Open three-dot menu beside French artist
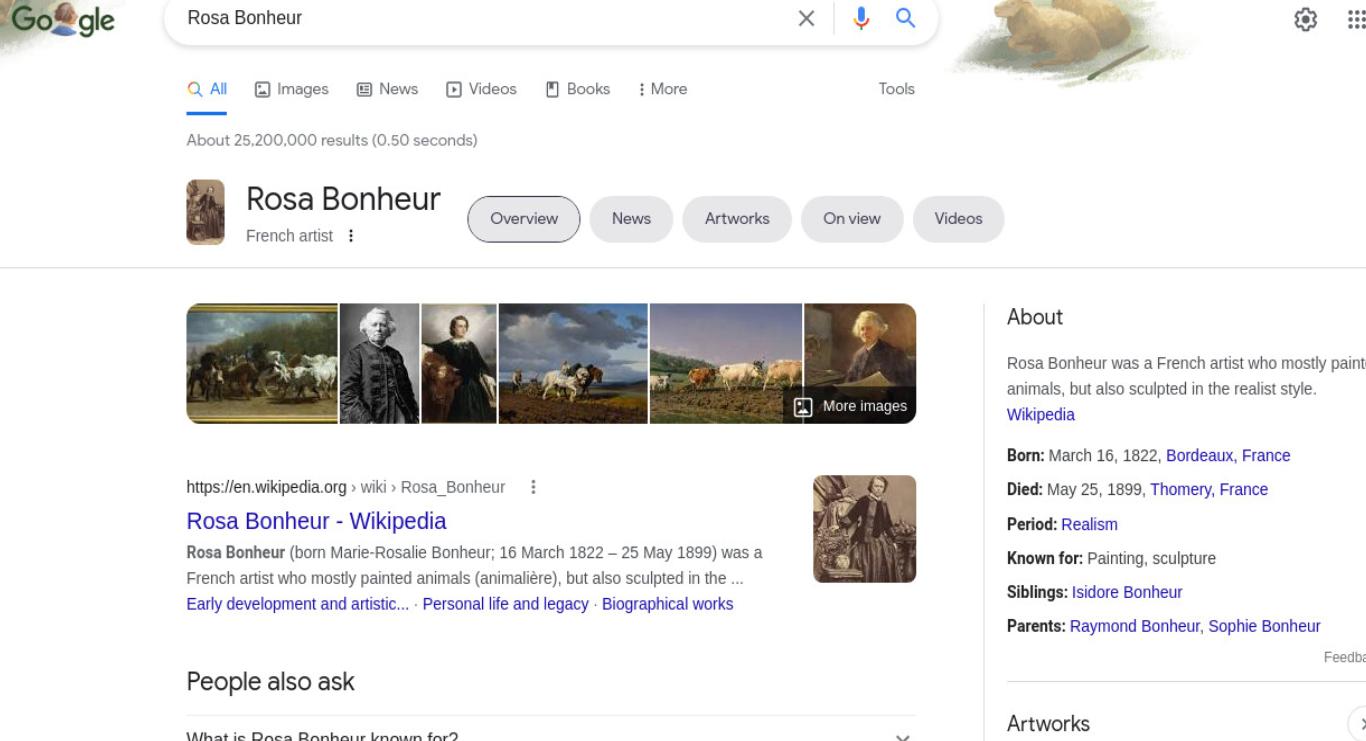1366x741 pixels. click(x=350, y=236)
